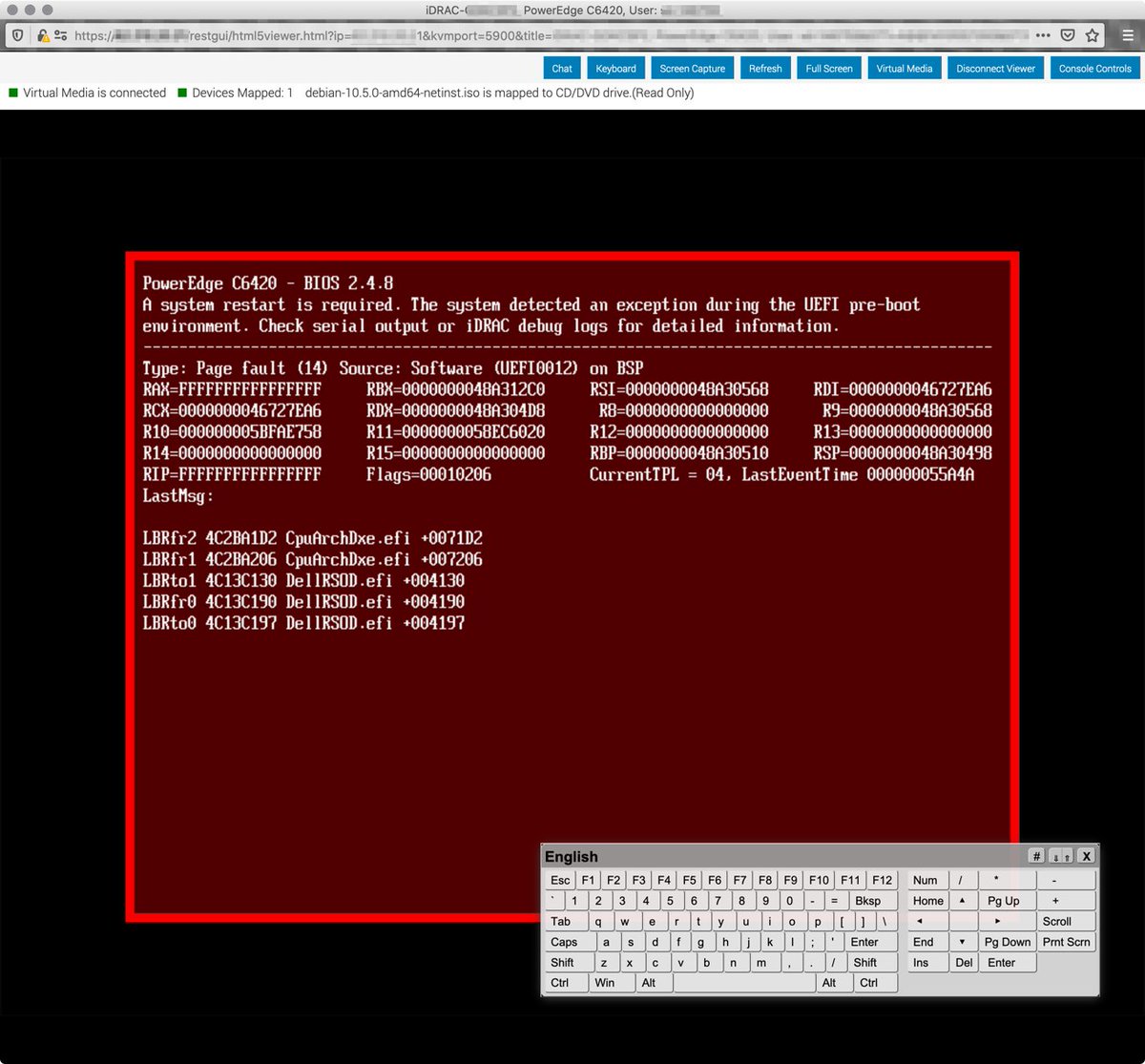This screenshot has height=1064, width=1145.
Task: Click the Win key on virtual keyboard
Action: [x=612, y=983]
